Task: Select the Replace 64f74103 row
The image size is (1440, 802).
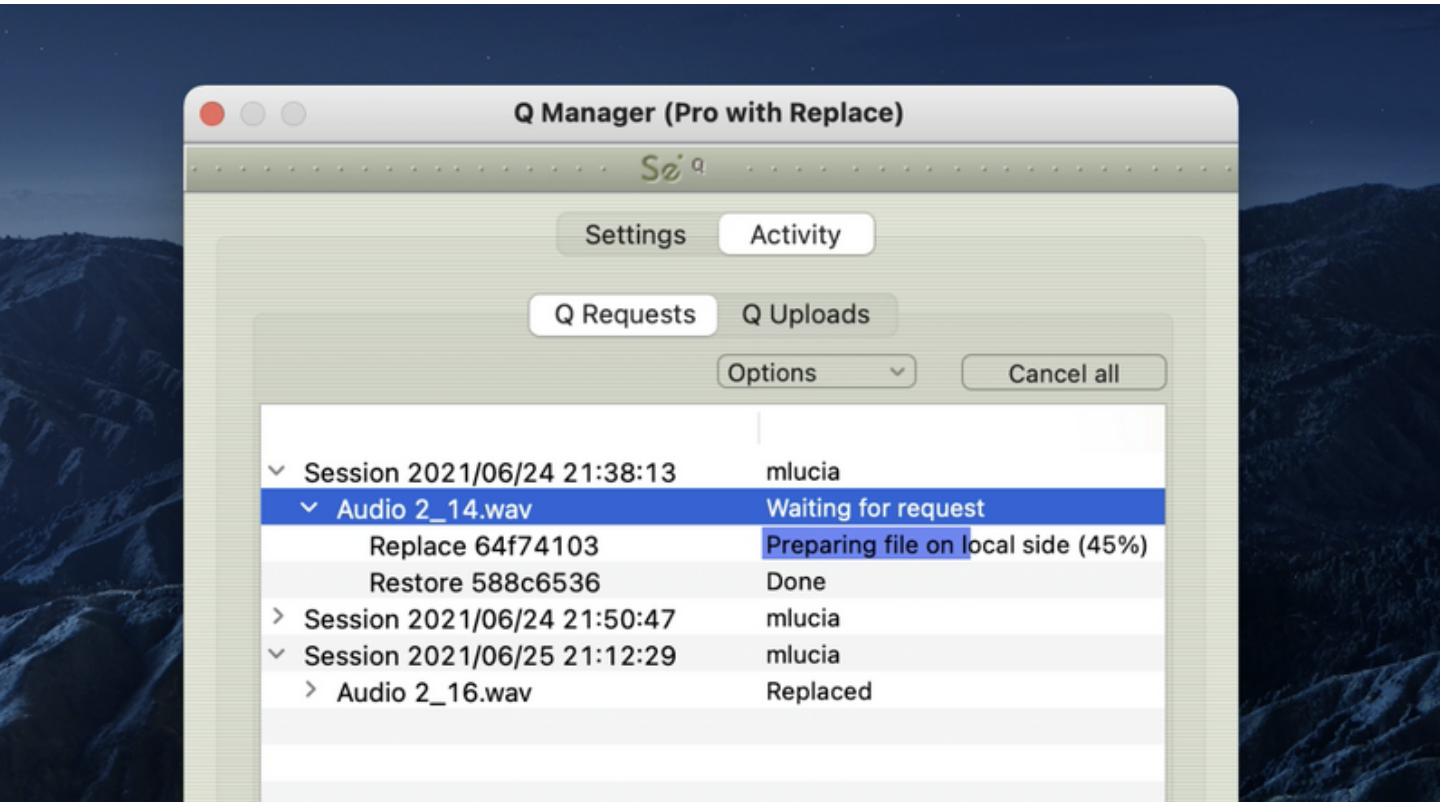Action: (x=713, y=545)
